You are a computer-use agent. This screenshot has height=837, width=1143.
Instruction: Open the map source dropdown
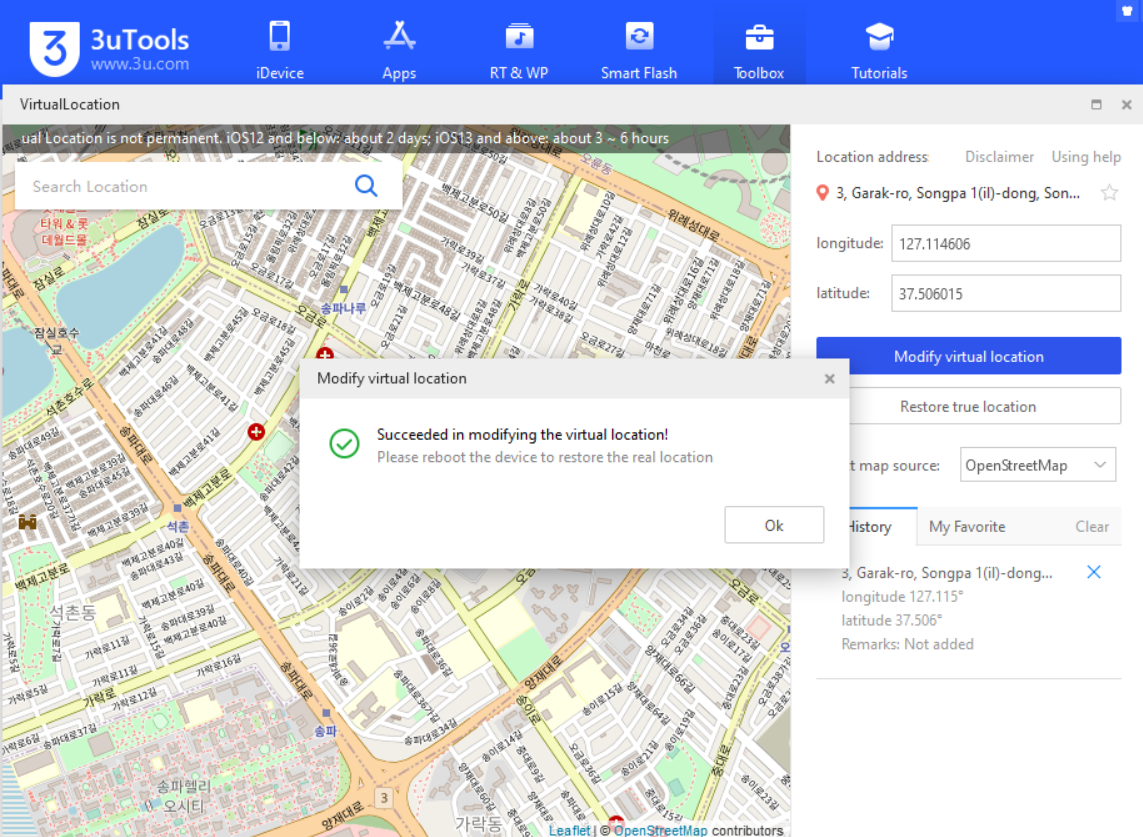point(1038,465)
